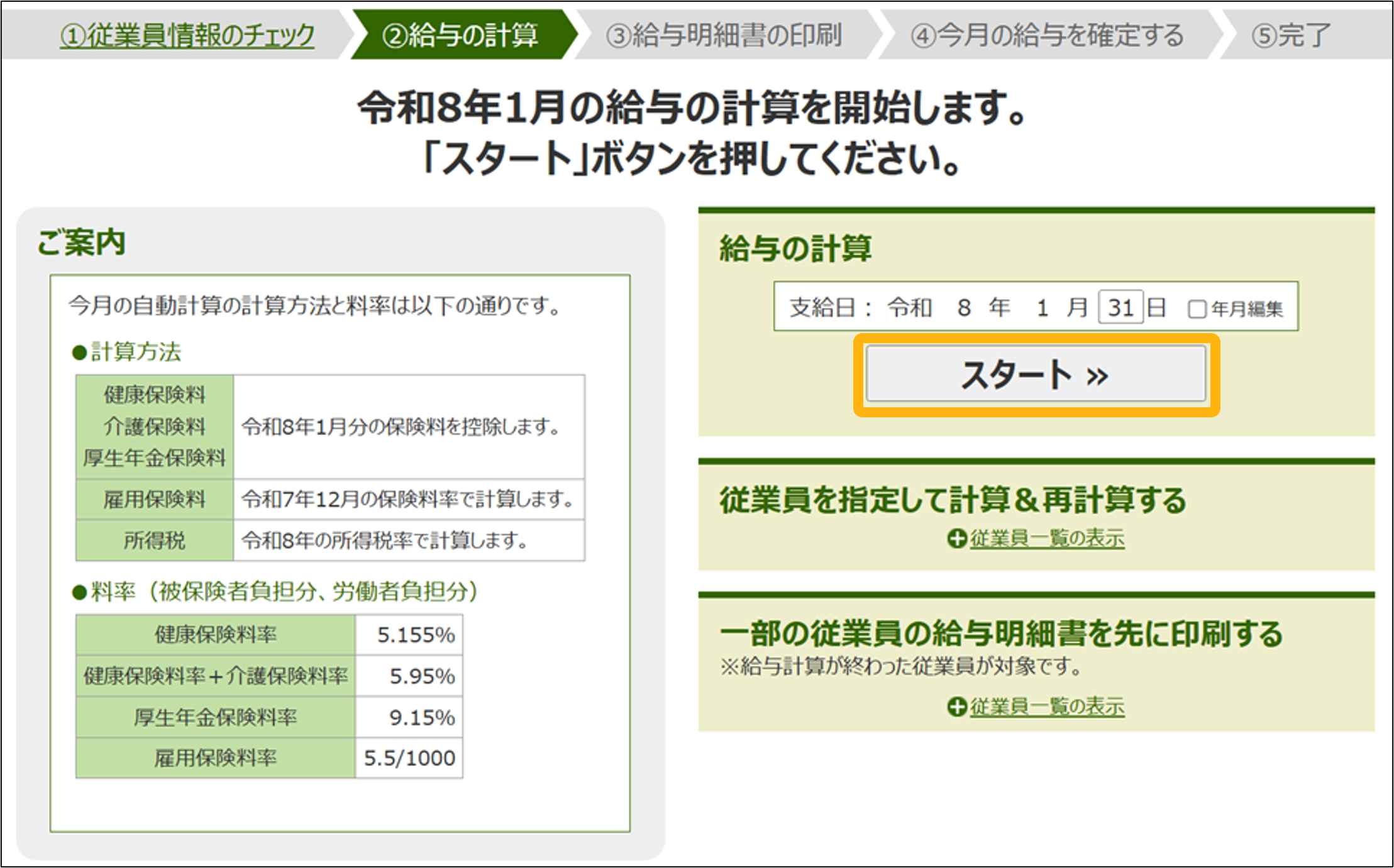The width and height of the screenshot is (1394, 868).
Task: Click the ご案内 panel heading
Action: pyautogui.click(x=82, y=242)
